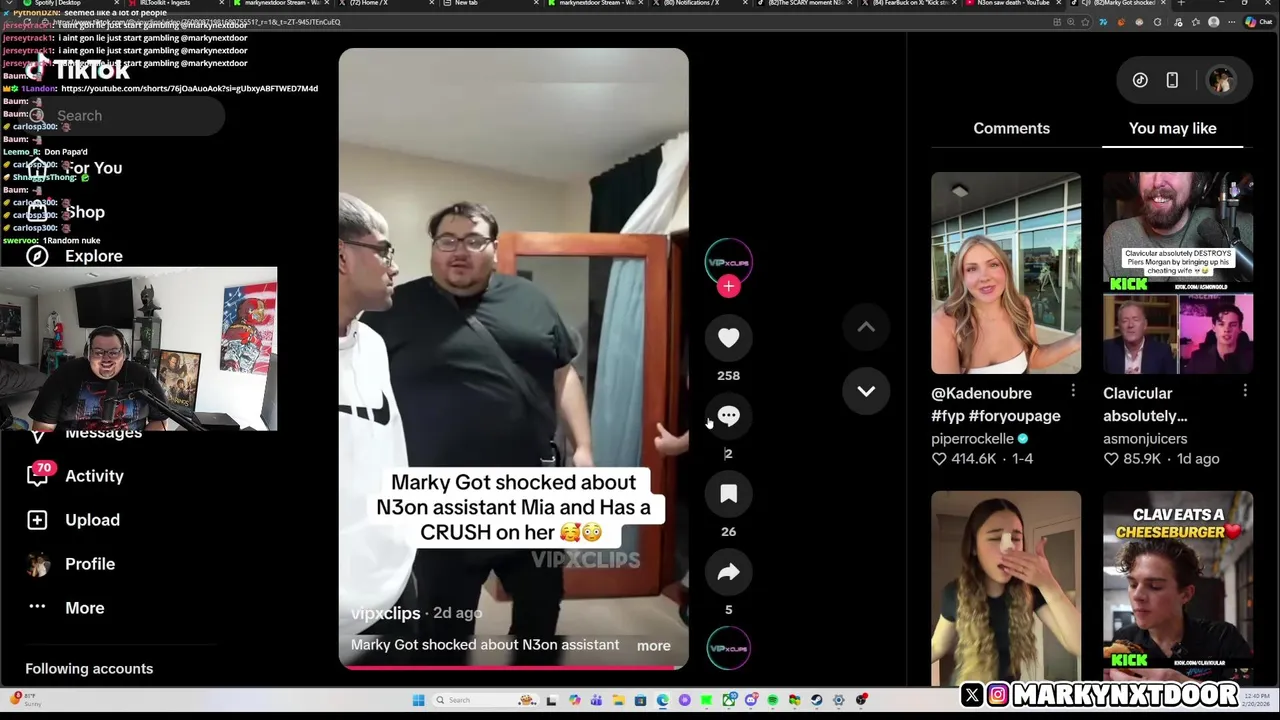Switch to You may like tab
The width and height of the screenshot is (1280, 720).
1172,128
